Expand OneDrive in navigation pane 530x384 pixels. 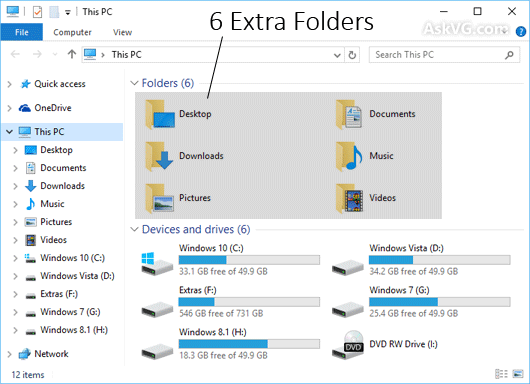coord(9,108)
